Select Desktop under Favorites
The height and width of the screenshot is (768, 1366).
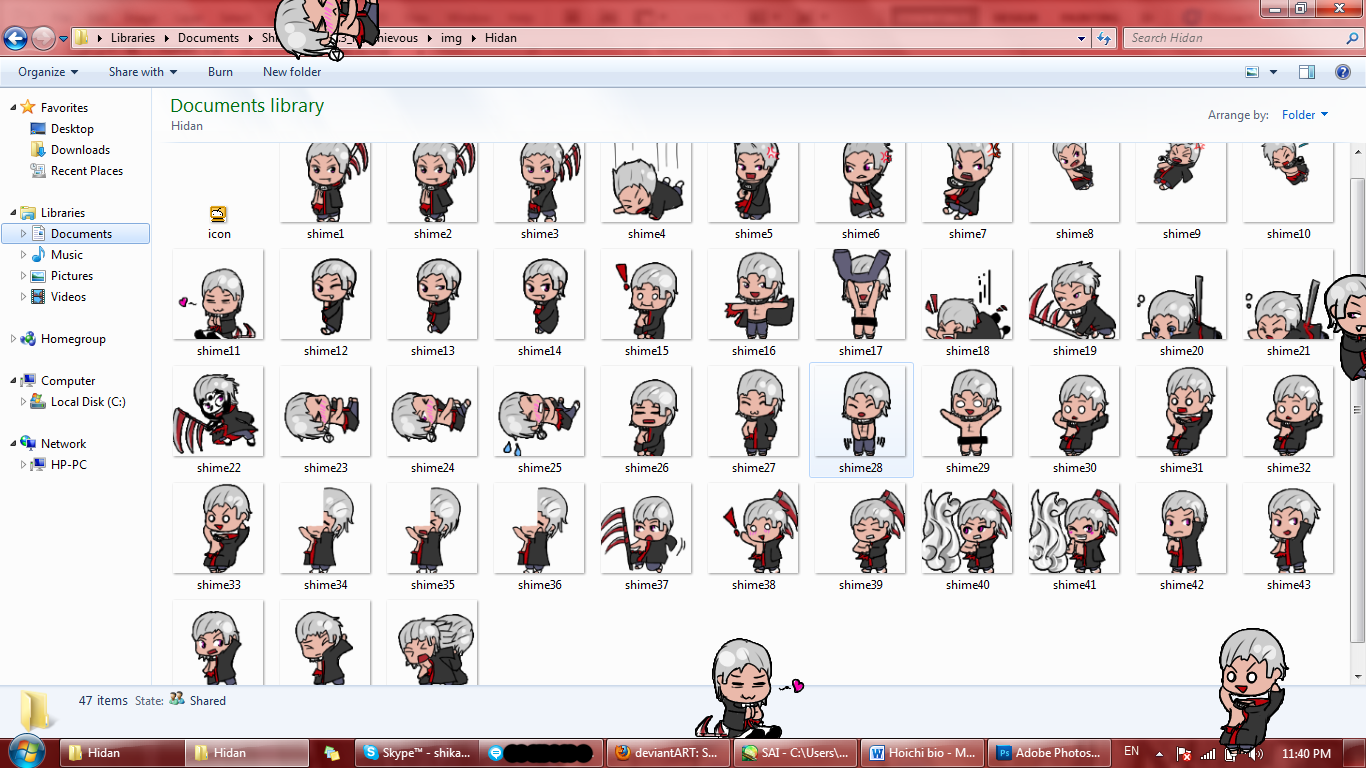[x=72, y=129]
